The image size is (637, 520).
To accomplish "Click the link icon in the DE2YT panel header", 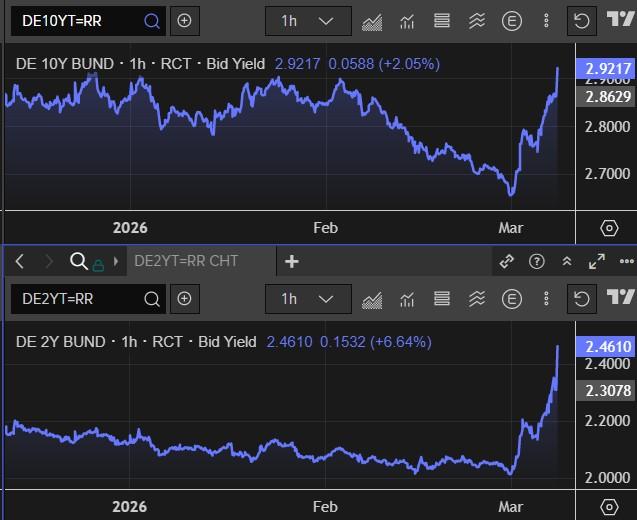I will 507,262.
